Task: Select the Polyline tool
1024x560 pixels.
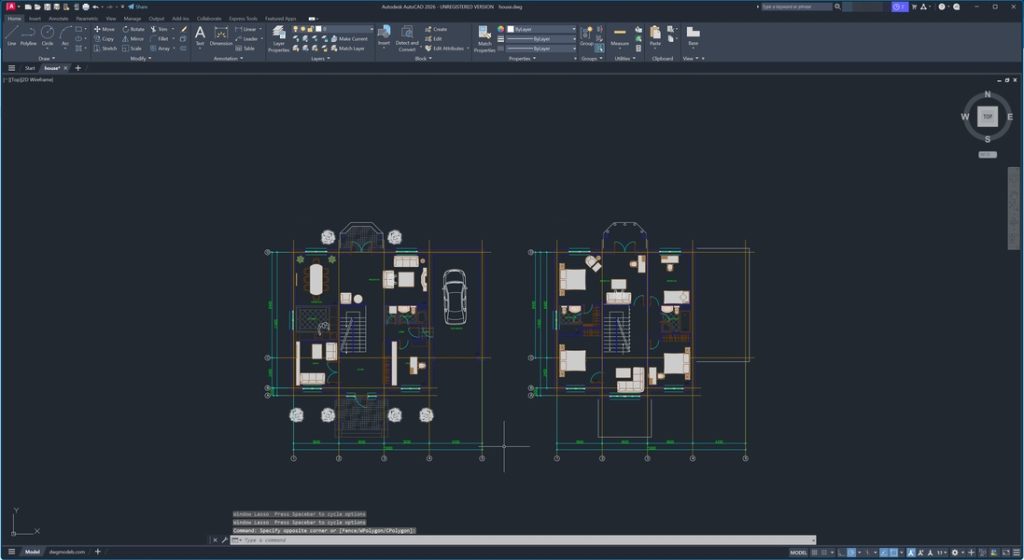Action: [x=28, y=35]
